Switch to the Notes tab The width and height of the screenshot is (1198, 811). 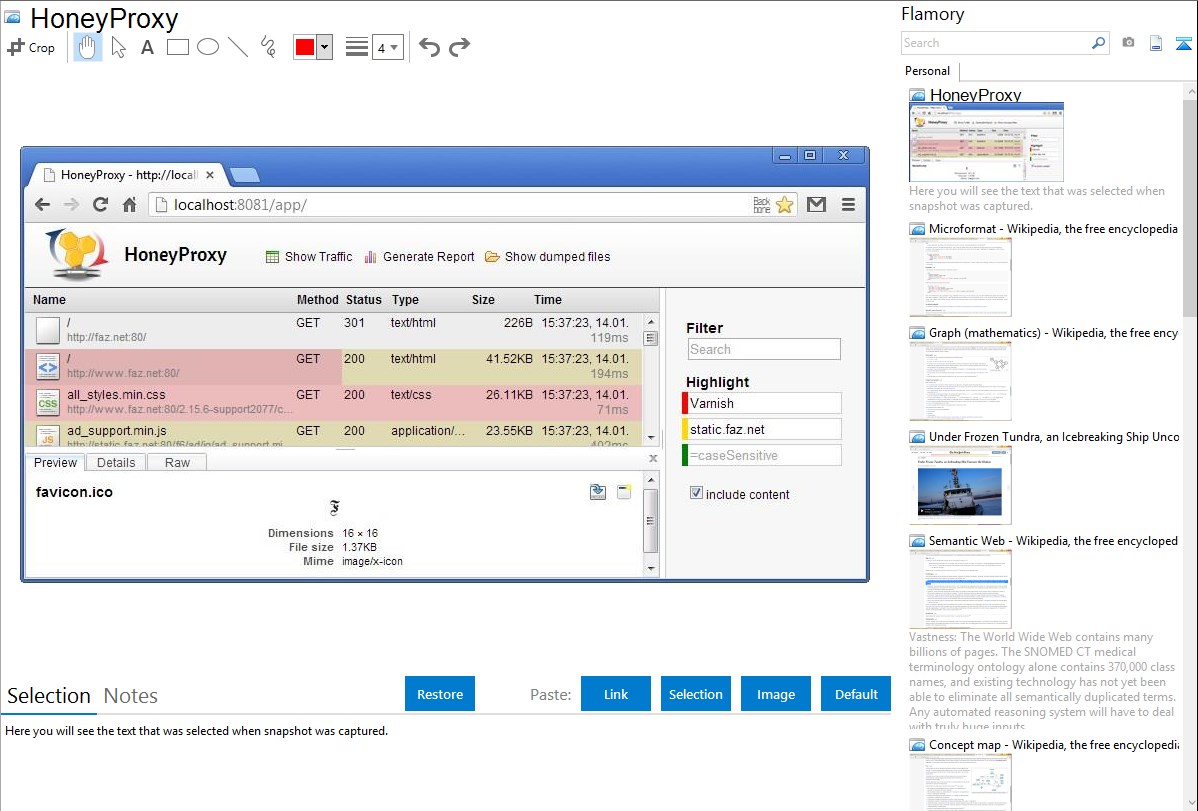pos(131,696)
